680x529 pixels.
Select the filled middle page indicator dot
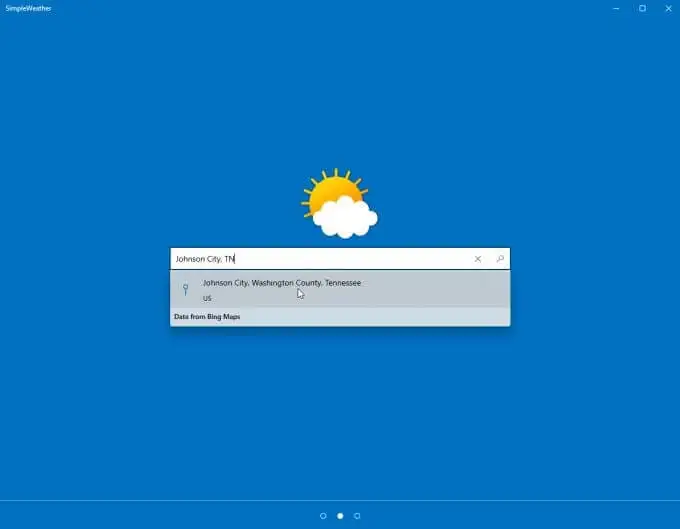point(340,516)
